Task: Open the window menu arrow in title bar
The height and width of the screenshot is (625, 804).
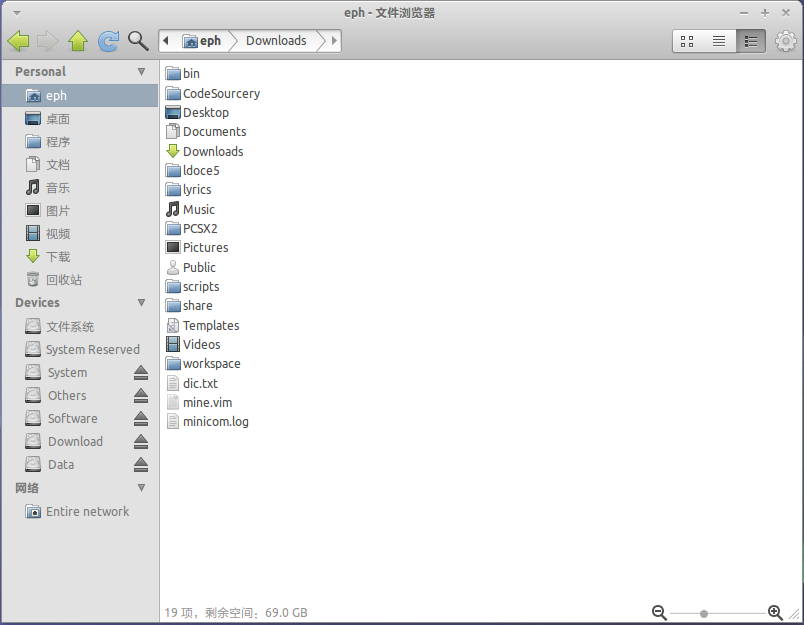Action: click(x=16, y=13)
